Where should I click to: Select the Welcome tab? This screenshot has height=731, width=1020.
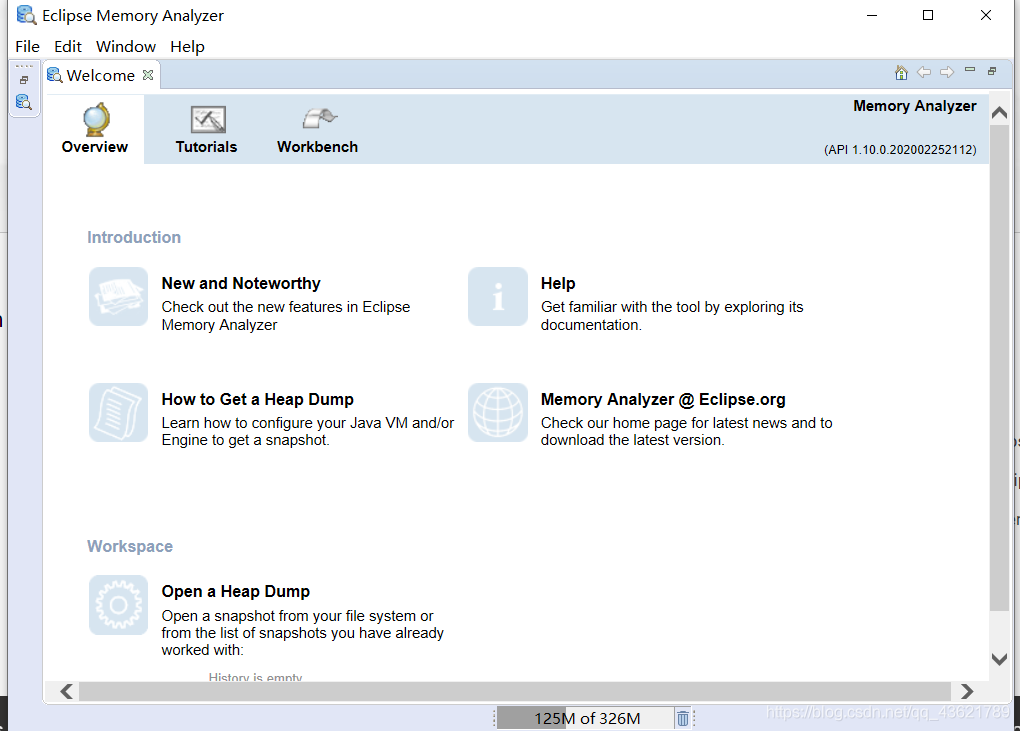[101, 75]
